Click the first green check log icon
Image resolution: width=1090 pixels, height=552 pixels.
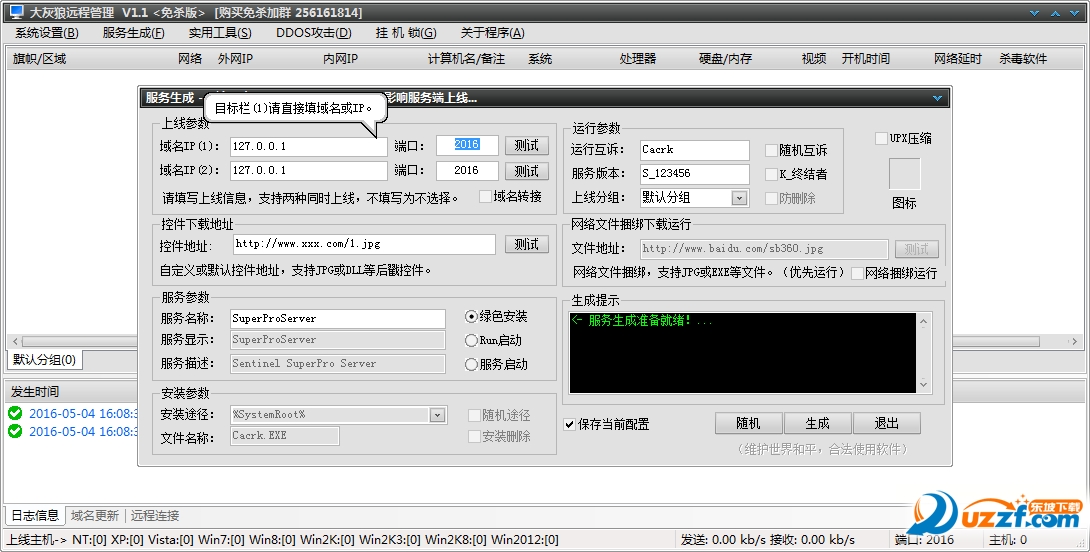click(x=15, y=413)
